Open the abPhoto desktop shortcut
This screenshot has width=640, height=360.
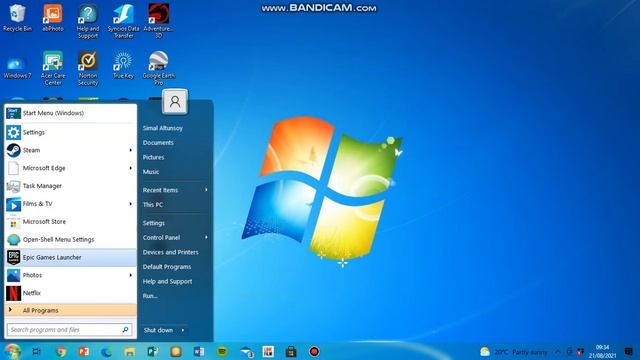click(x=53, y=18)
